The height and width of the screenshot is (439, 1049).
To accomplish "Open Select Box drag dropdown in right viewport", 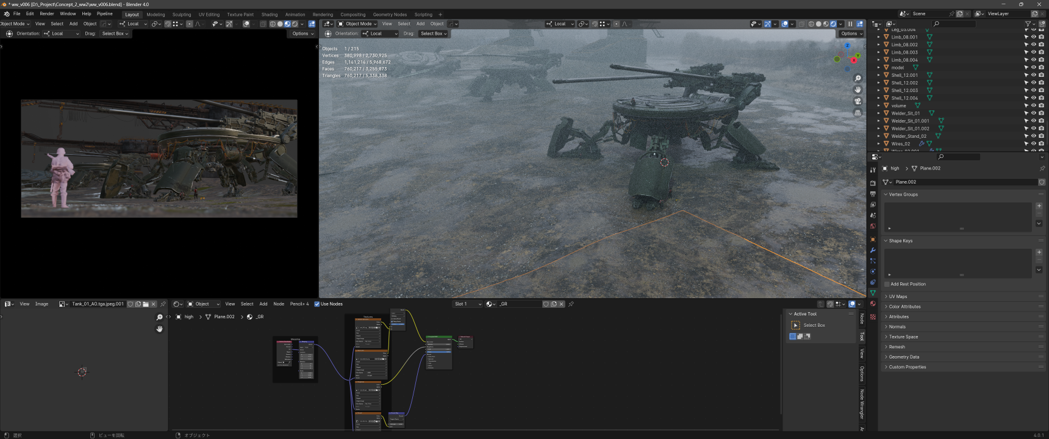I will coord(433,33).
